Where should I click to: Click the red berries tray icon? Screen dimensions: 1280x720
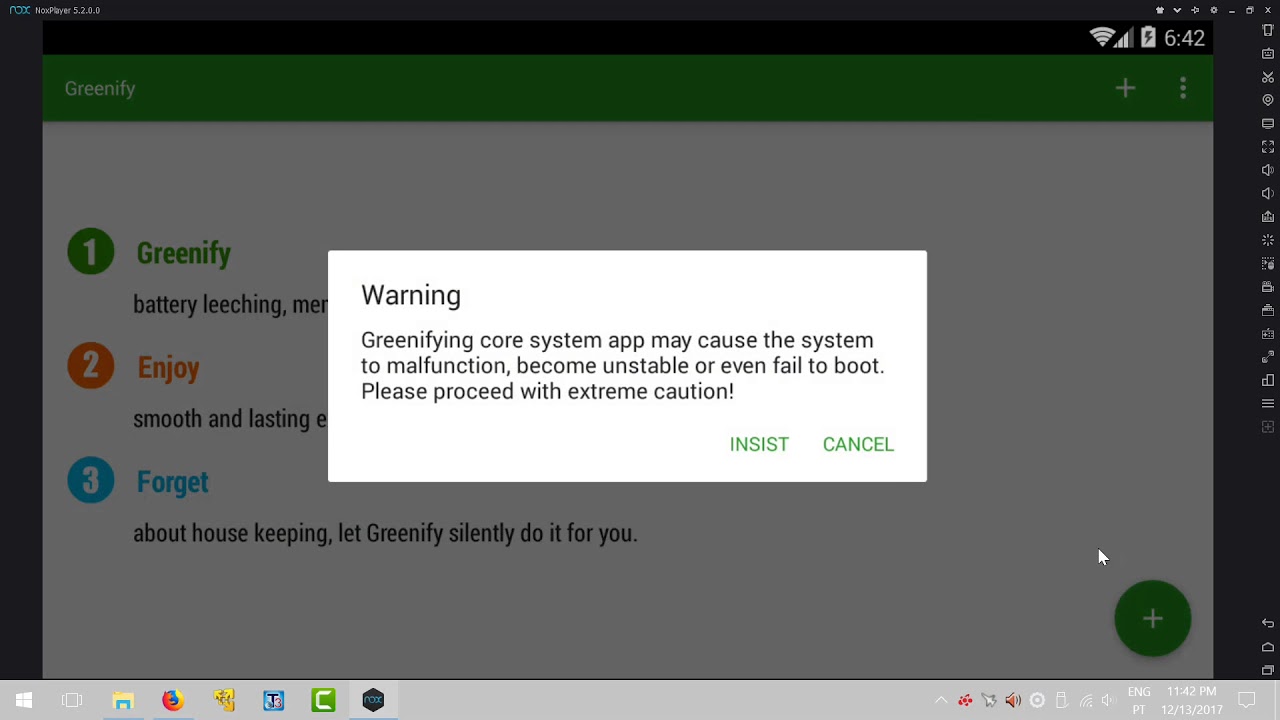coord(965,701)
